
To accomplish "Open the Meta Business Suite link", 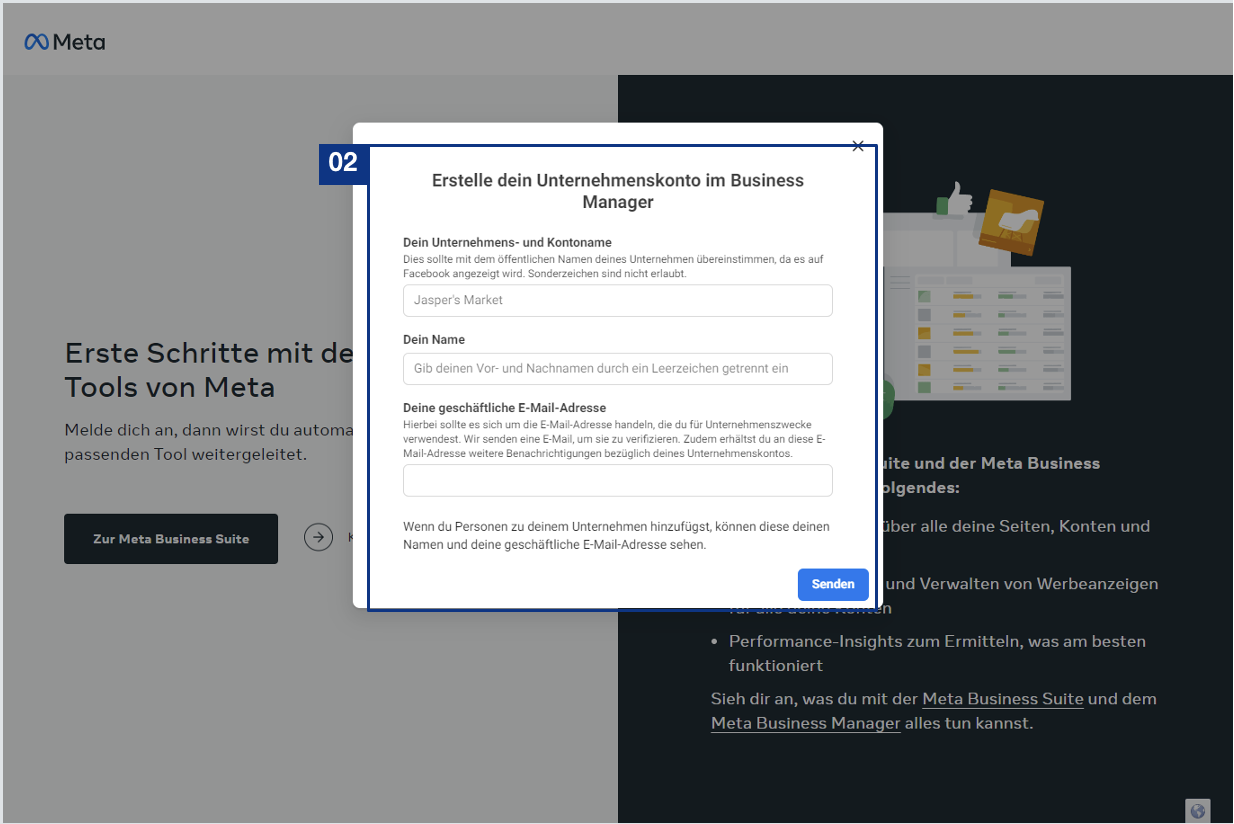I will 1002,699.
